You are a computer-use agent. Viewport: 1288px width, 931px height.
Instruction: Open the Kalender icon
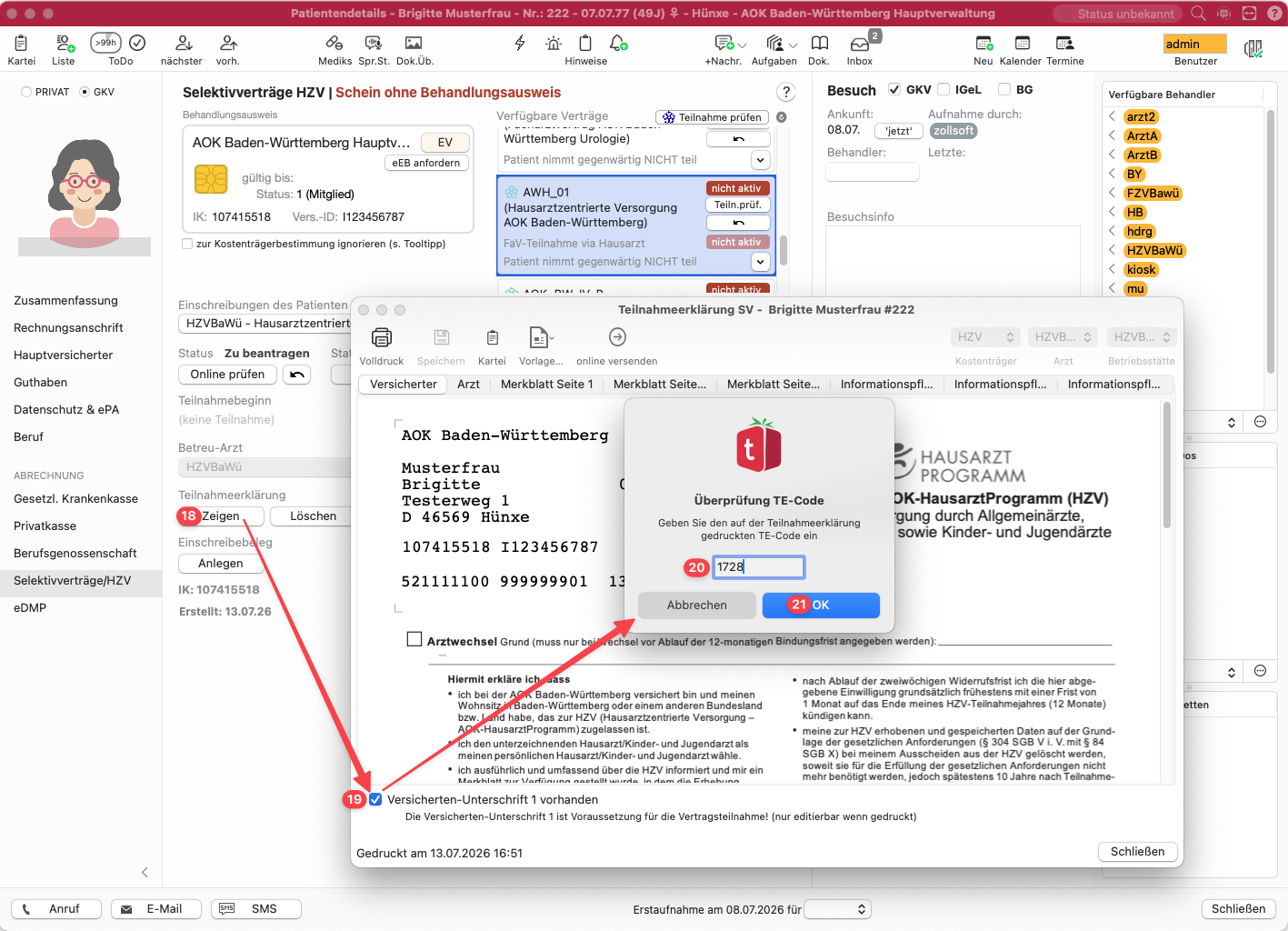(1022, 44)
